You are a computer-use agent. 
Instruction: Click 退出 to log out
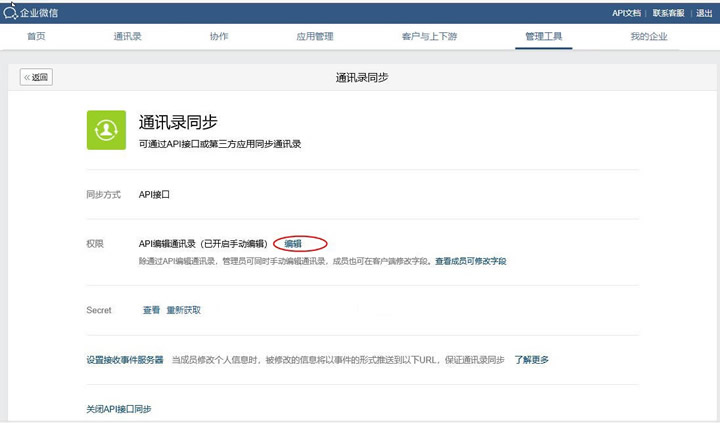pos(704,13)
